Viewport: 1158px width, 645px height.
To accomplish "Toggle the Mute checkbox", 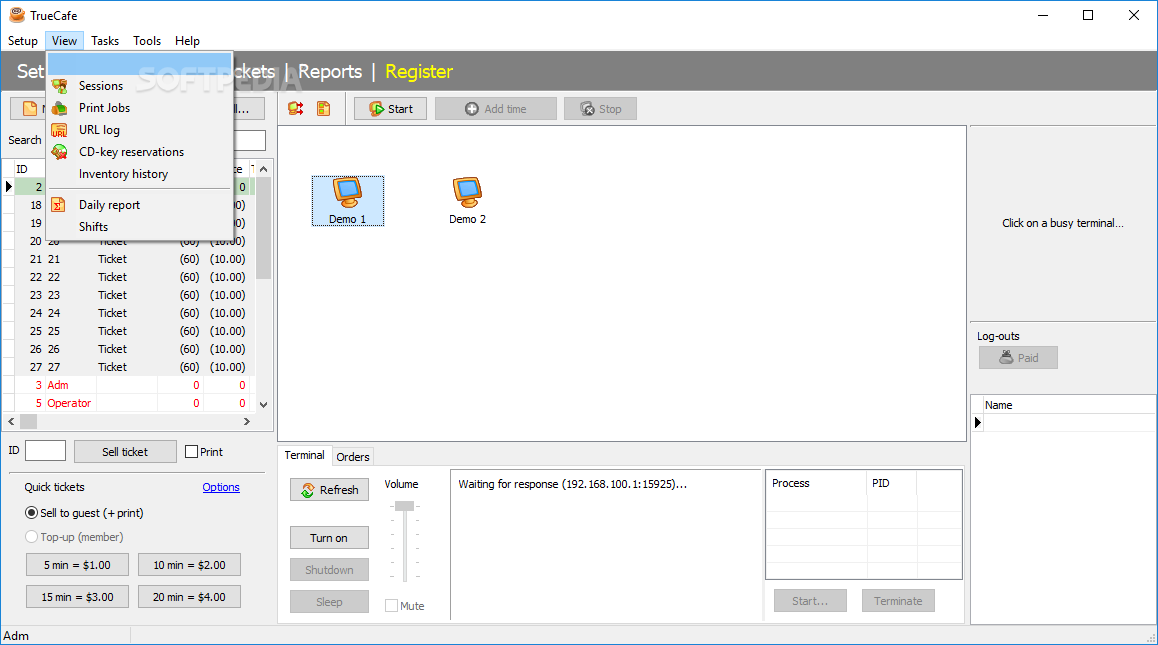I will click(391, 606).
